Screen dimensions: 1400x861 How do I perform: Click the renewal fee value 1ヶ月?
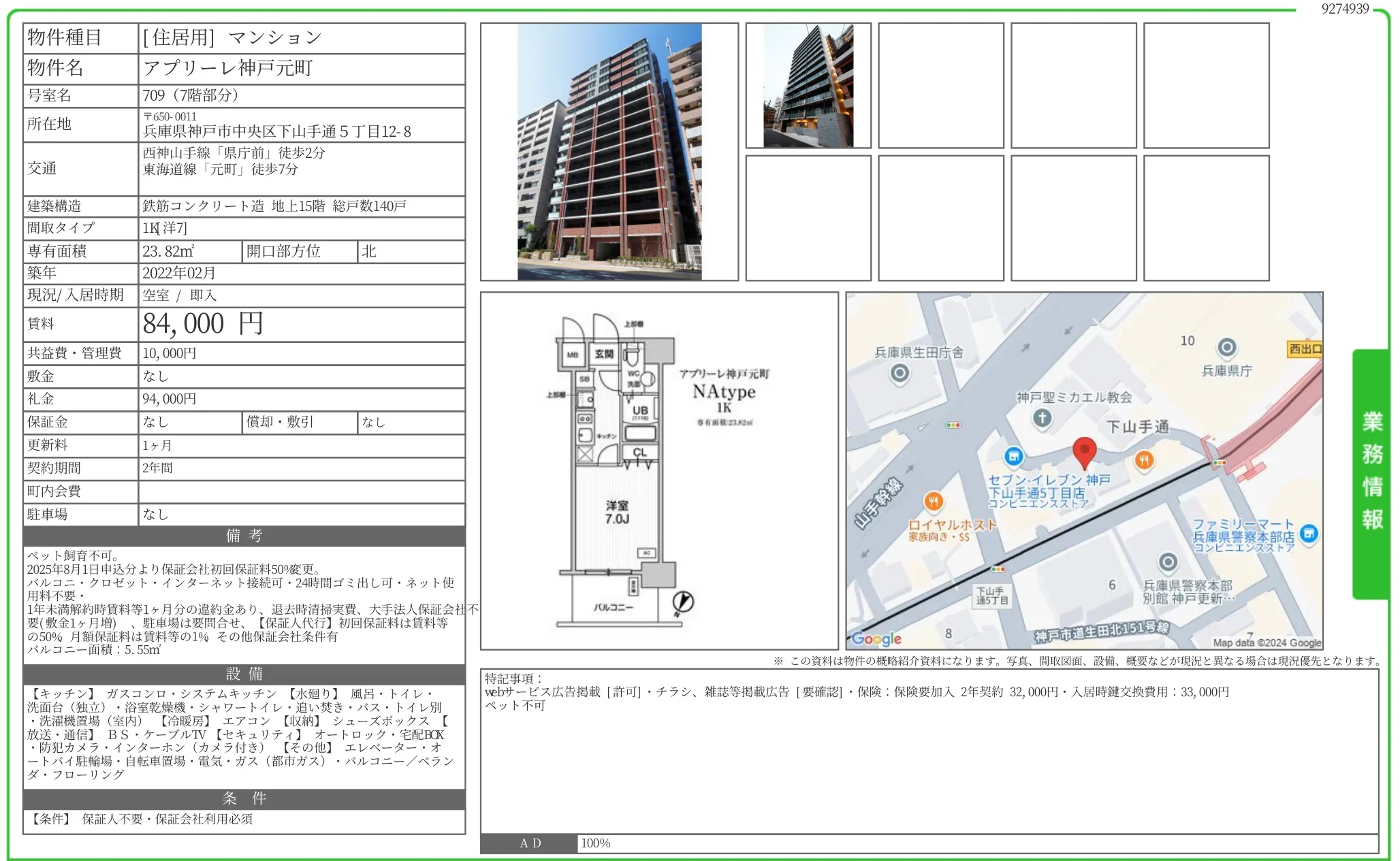[157, 446]
